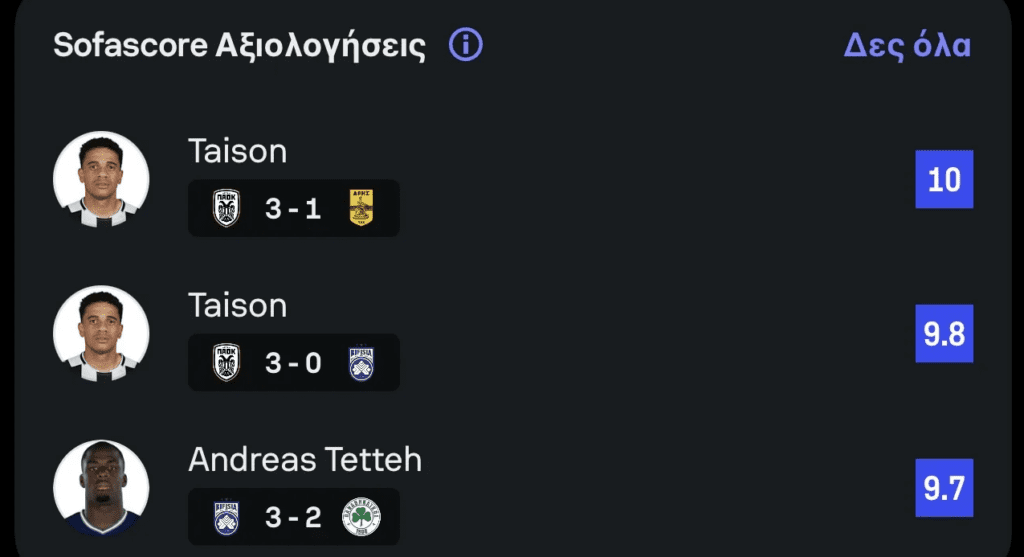Open the Δες όλα link
The width and height of the screenshot is (1024, 557).
coord(907,45)
